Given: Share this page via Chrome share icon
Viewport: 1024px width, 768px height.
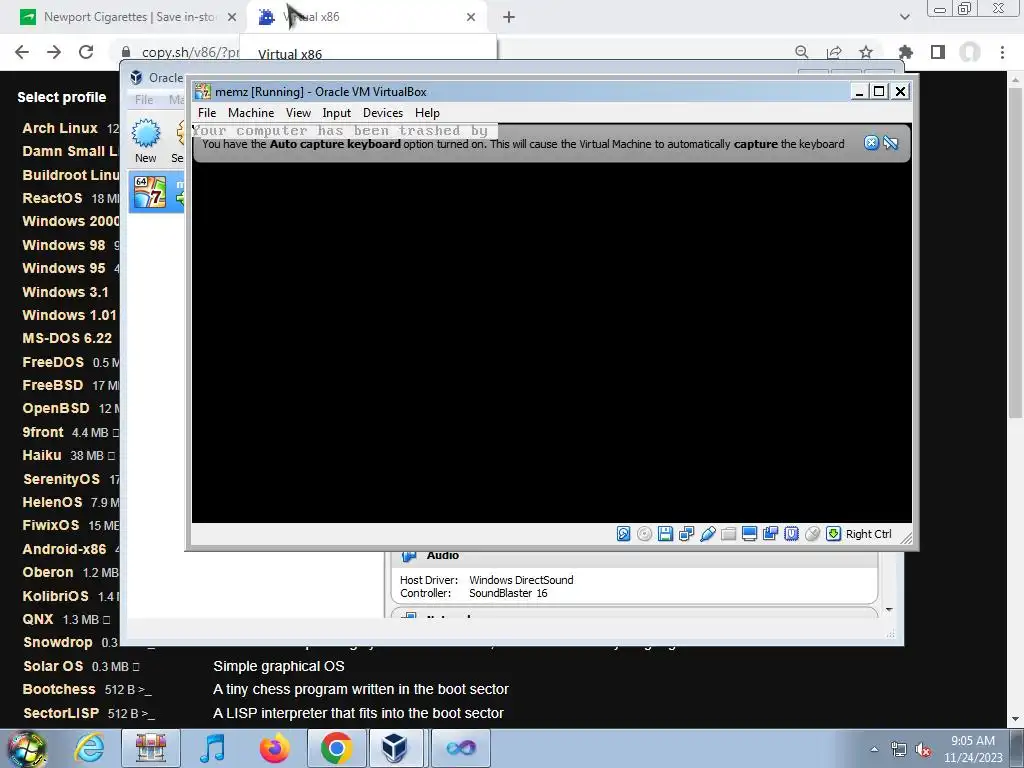Looking at the screenshot, I should click(x=834, y=52).
